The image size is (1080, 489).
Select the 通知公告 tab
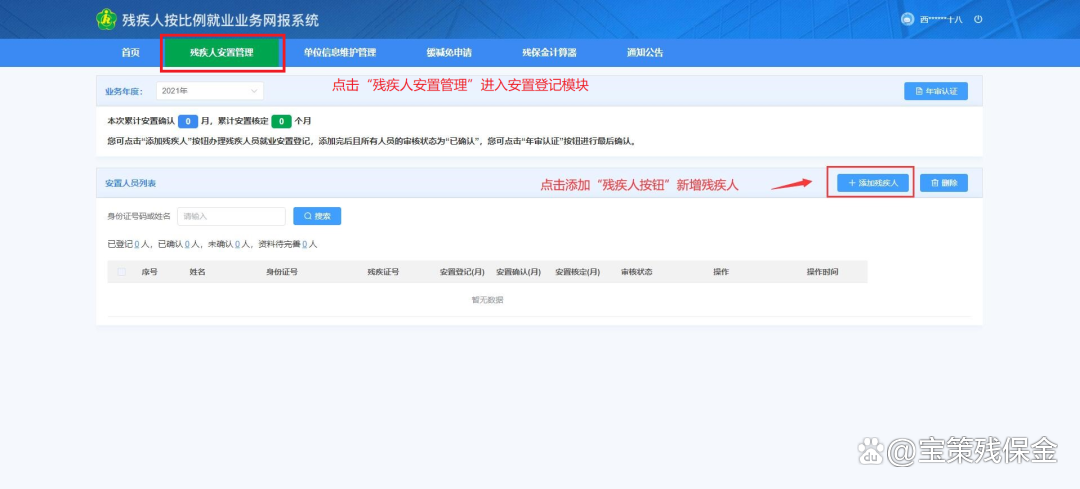[x=644, y=52]
